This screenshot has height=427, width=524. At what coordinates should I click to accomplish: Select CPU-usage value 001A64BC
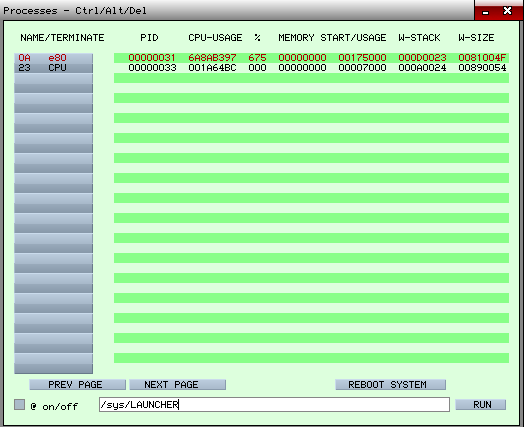[x=212, y=68]
